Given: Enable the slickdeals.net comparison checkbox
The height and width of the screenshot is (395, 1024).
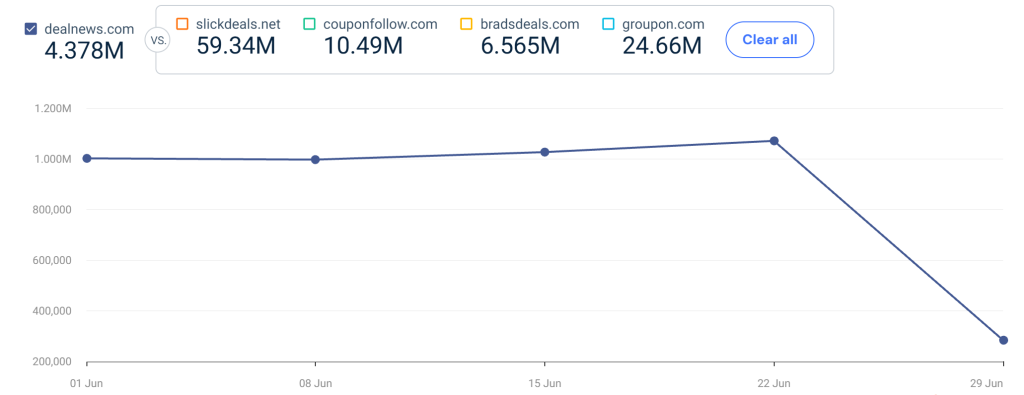Looking at the screenshot, I should click(x=182, y=25).
